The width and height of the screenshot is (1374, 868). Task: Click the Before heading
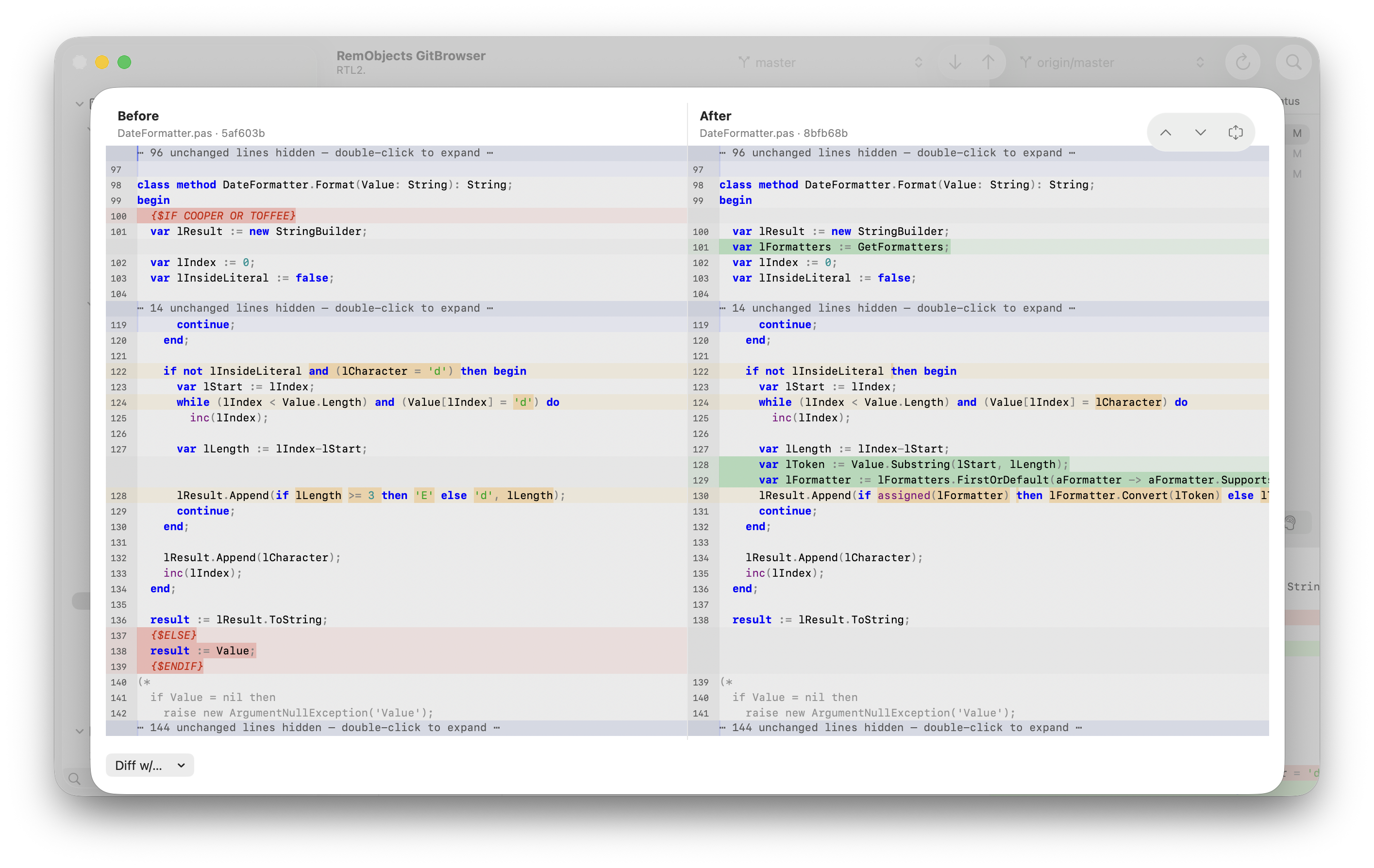click(x=138, y=116)
